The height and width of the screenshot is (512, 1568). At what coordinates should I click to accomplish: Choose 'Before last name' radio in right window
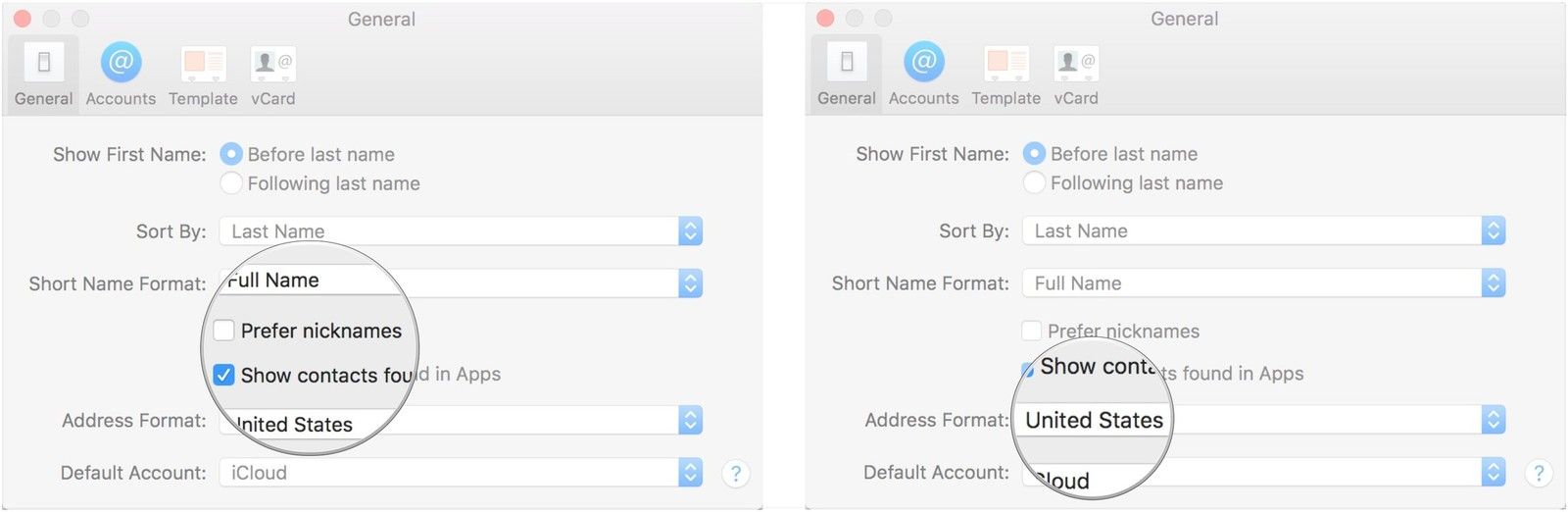coord(1034,154)
